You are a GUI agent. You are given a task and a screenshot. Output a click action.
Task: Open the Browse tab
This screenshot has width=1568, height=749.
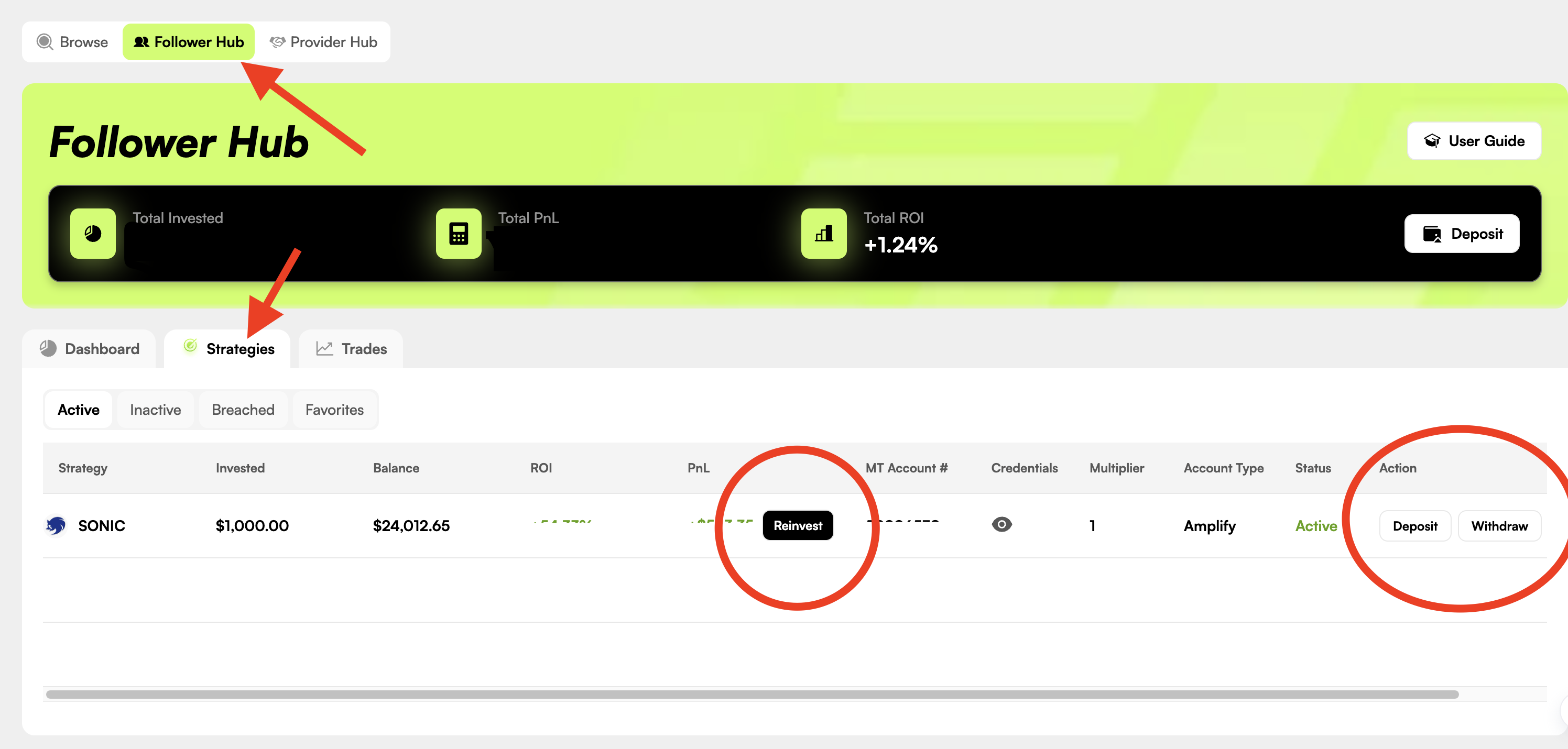click(72, 42)
